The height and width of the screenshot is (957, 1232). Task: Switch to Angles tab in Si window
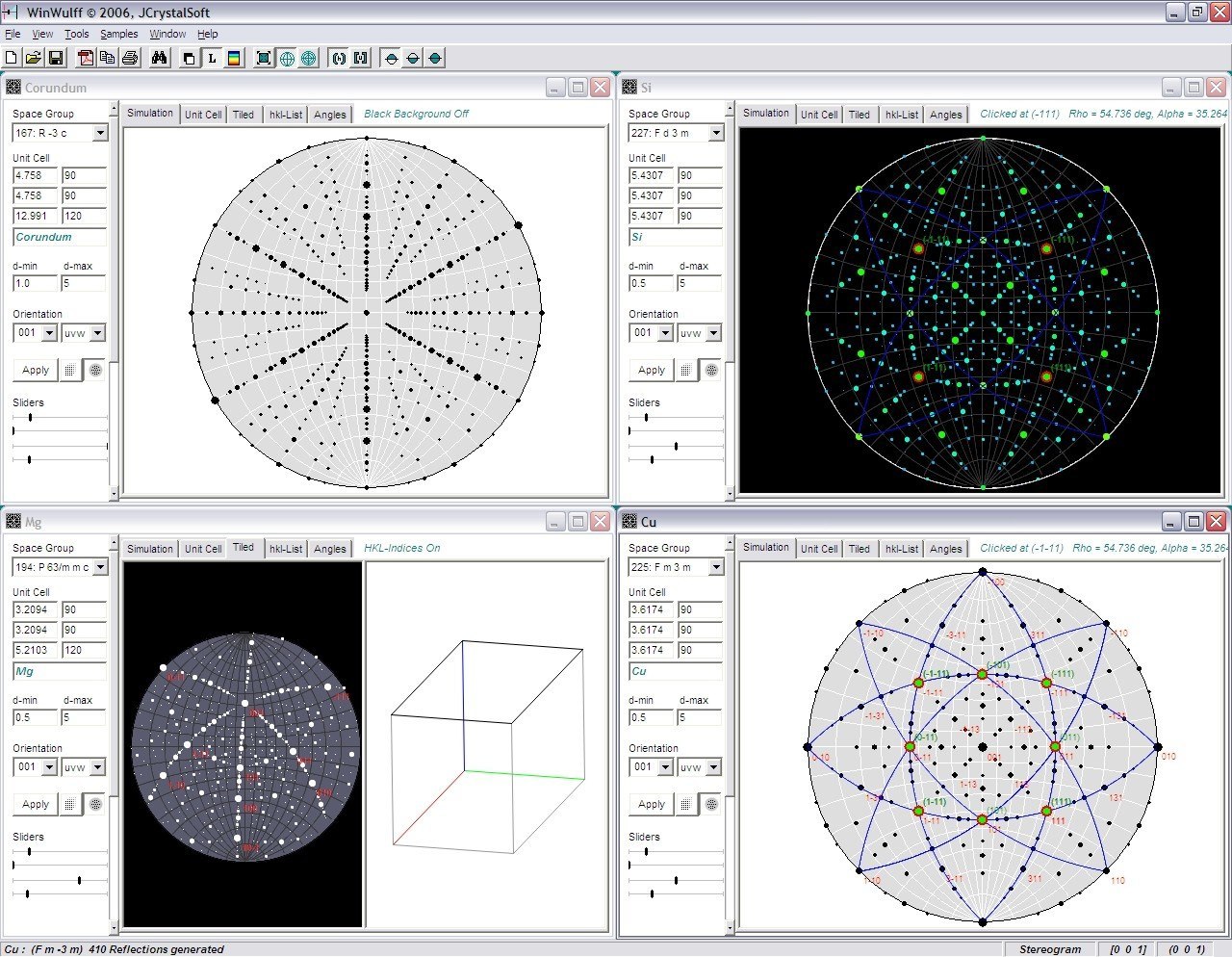pyautogui.click(x=946, y=115)
